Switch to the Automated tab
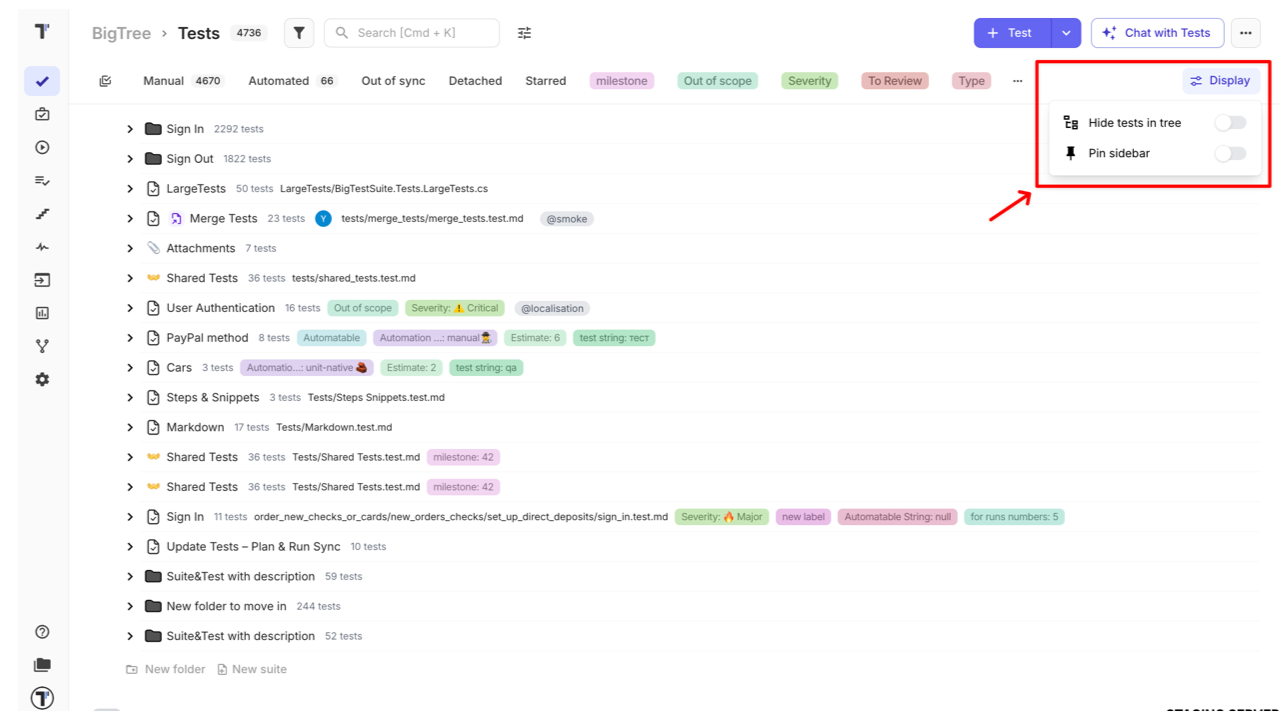Image resolution: width=1280 pixels, height=720 pixels. (278, 81)
